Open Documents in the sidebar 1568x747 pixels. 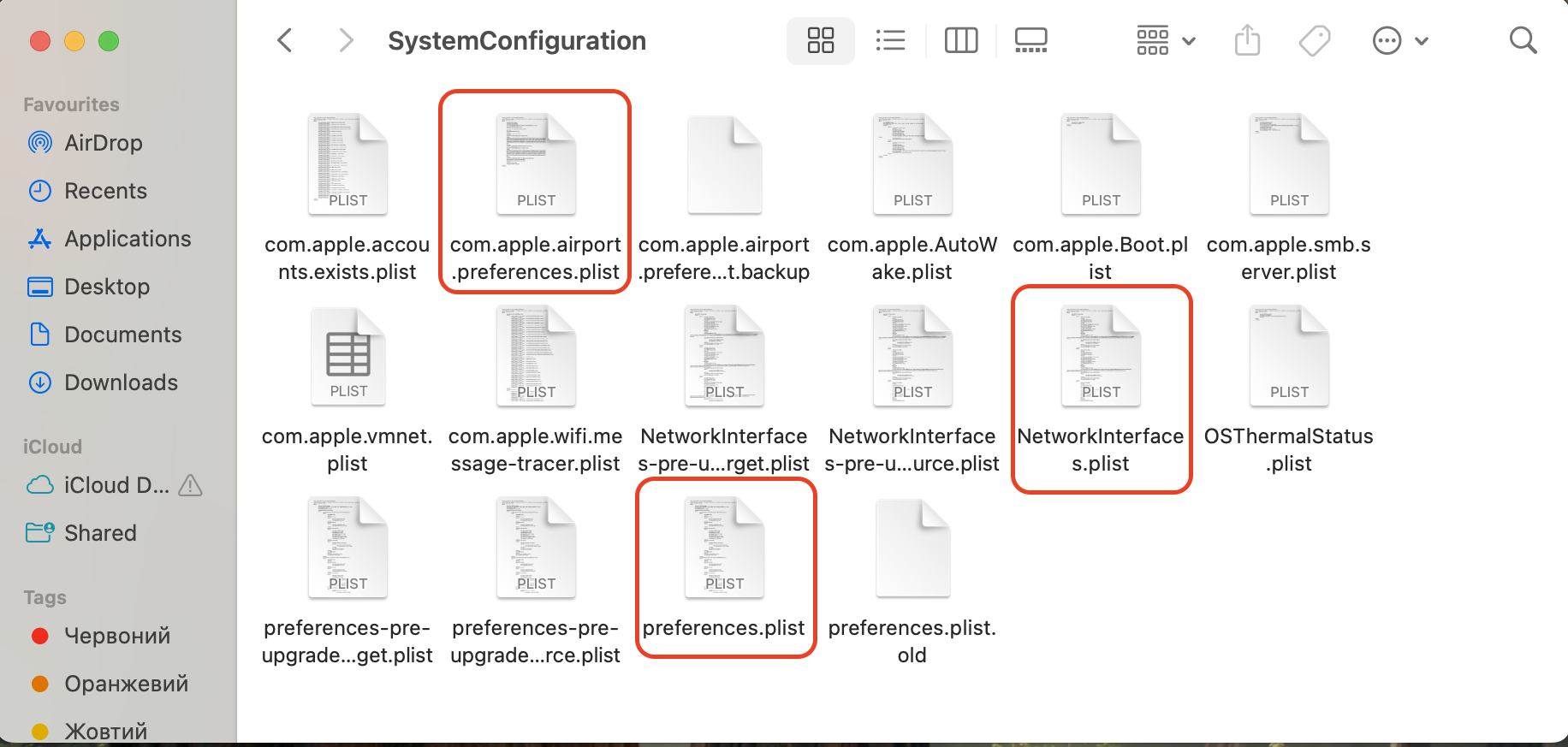[x=122, y=335]
